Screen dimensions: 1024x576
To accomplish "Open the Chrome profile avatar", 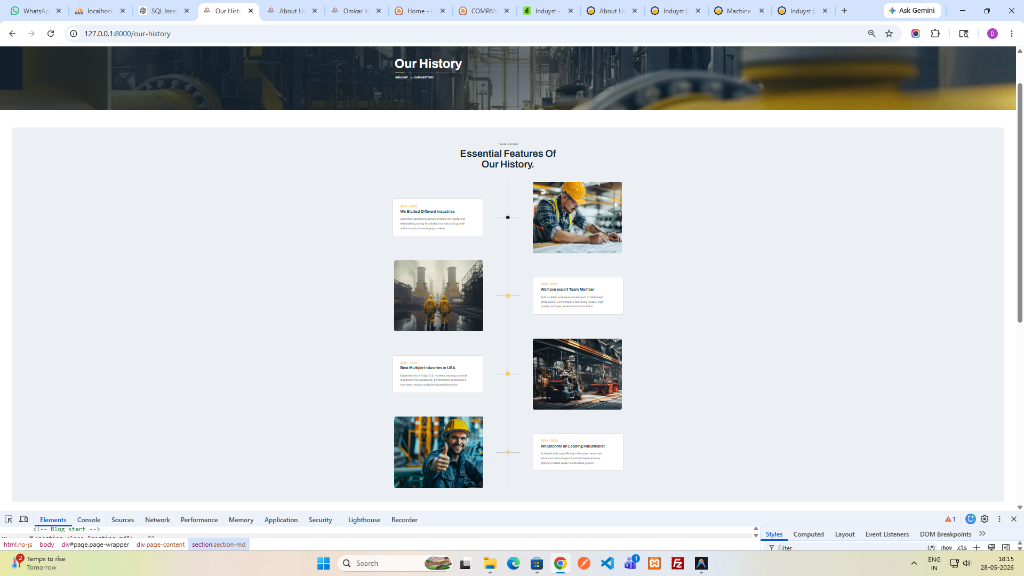I will click(x=992, y=33).
